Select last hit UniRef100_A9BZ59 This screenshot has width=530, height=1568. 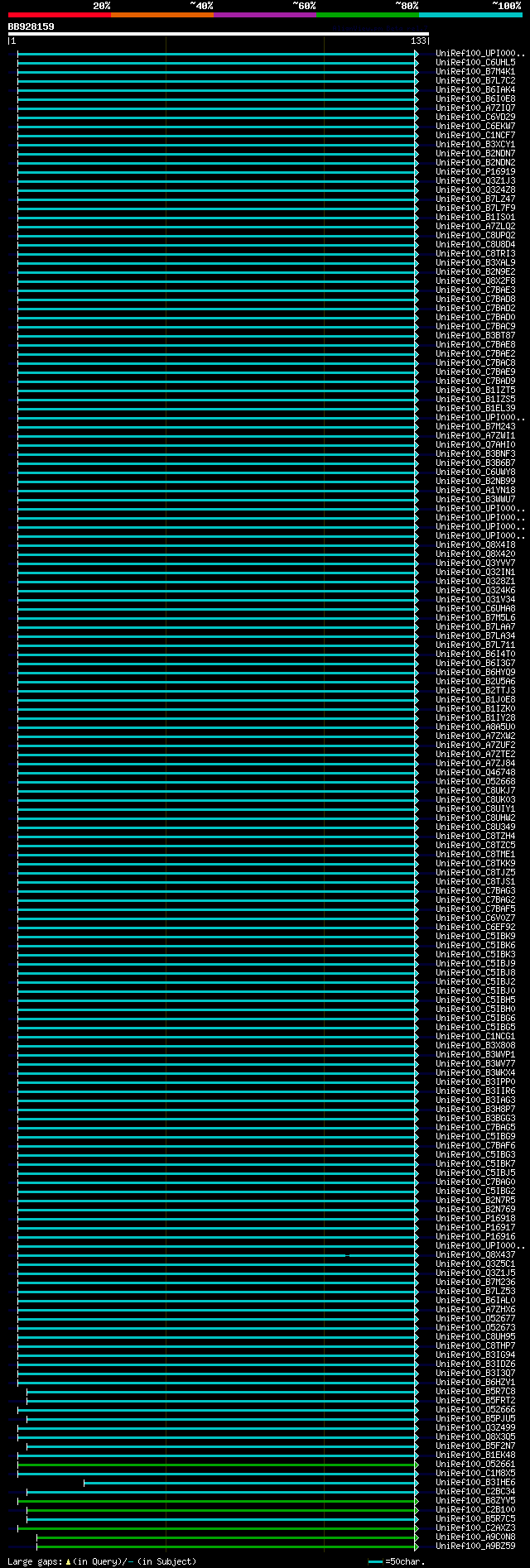tap(476, 1546)
